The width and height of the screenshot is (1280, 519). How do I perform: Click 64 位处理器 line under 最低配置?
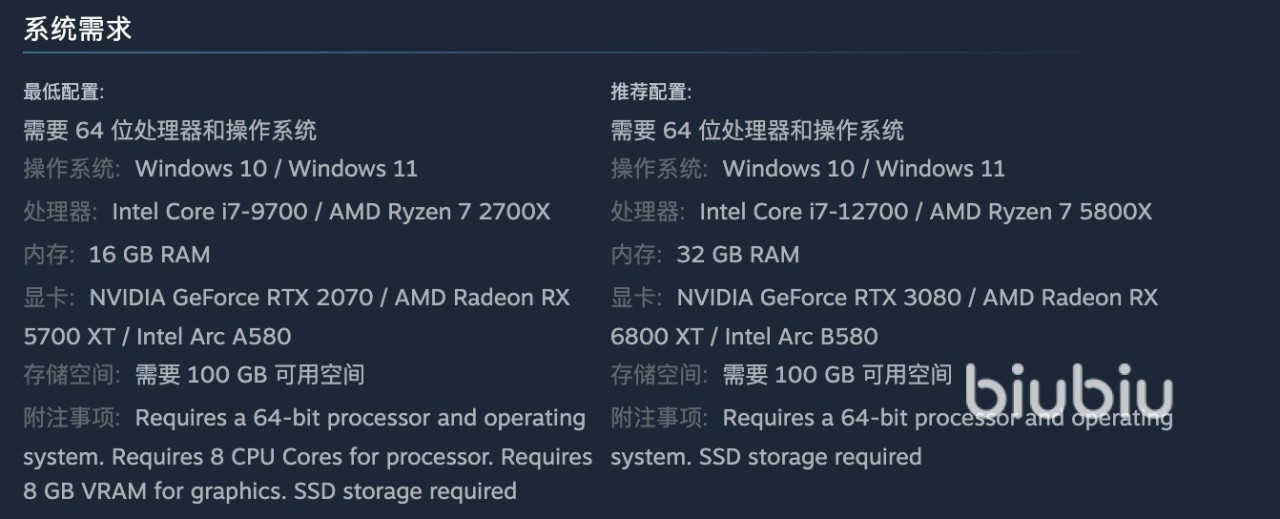tap(170, 130)
